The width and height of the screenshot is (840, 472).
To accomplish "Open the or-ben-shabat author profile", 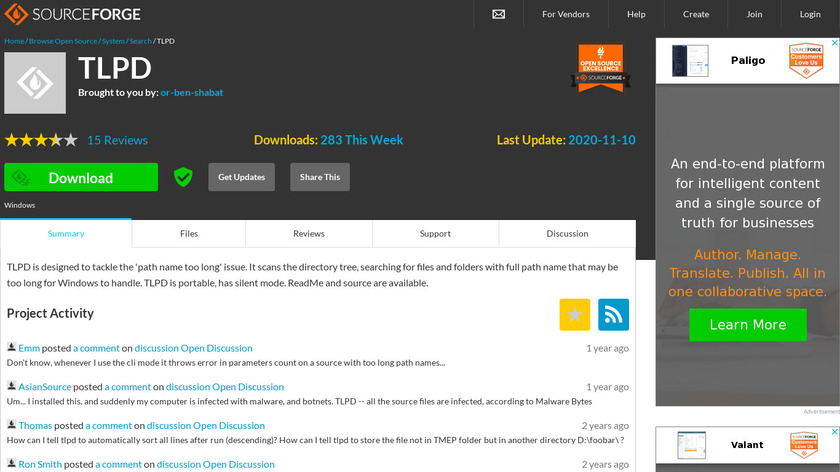I will pyautogui.click(x=192, y=93).
